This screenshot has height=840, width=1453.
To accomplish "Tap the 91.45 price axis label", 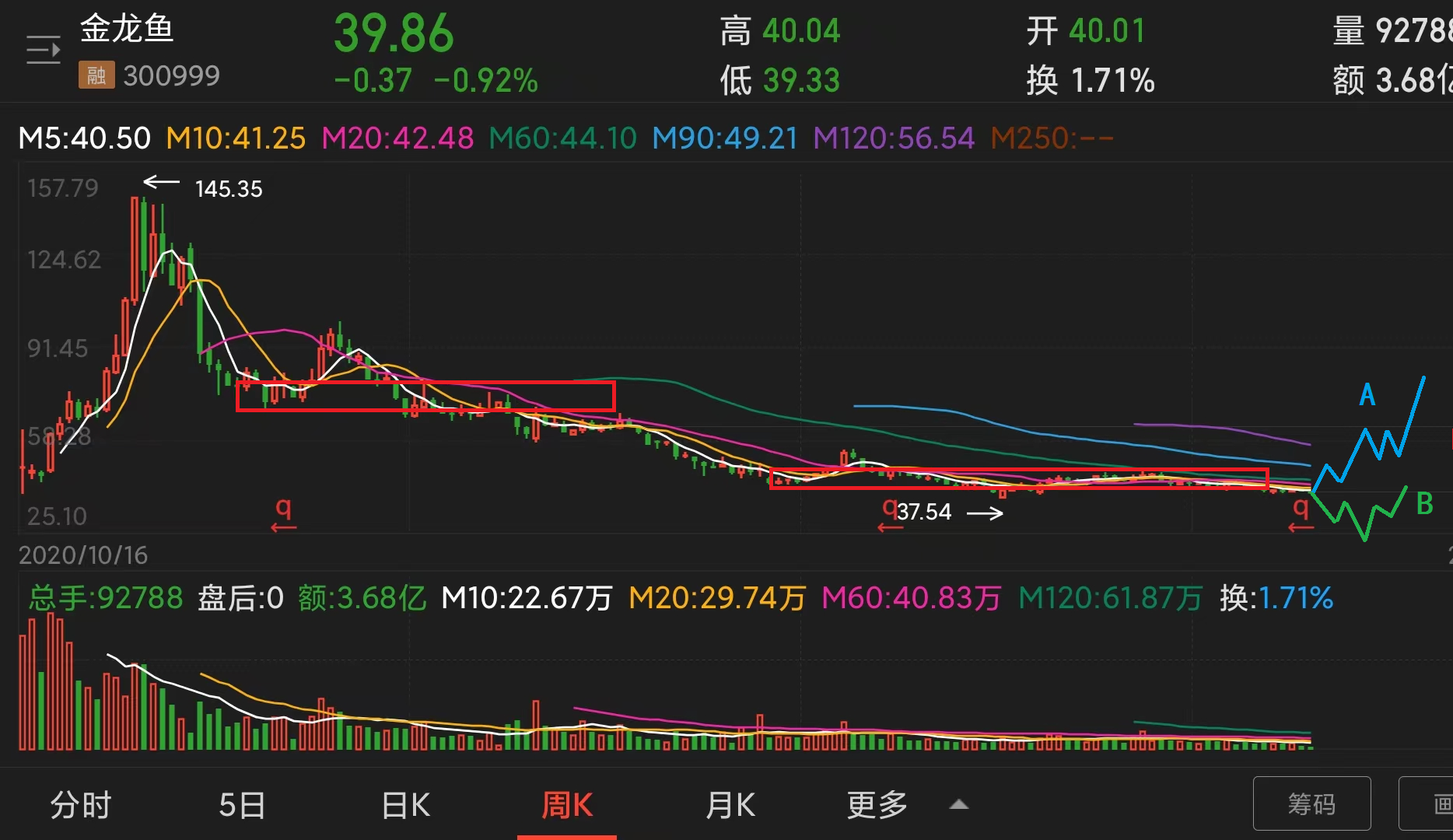I will pyautogui.click(x=58, y=348).
